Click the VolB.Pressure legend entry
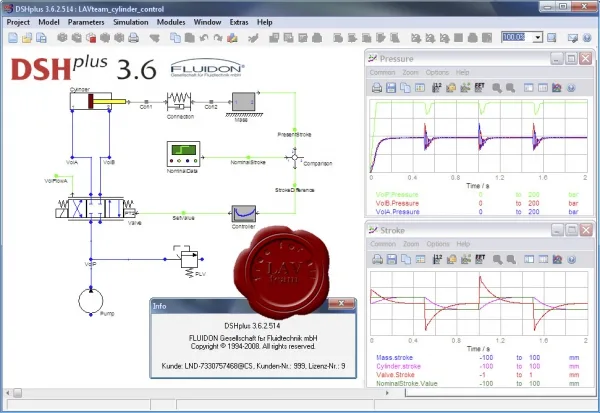 (397, 203)
